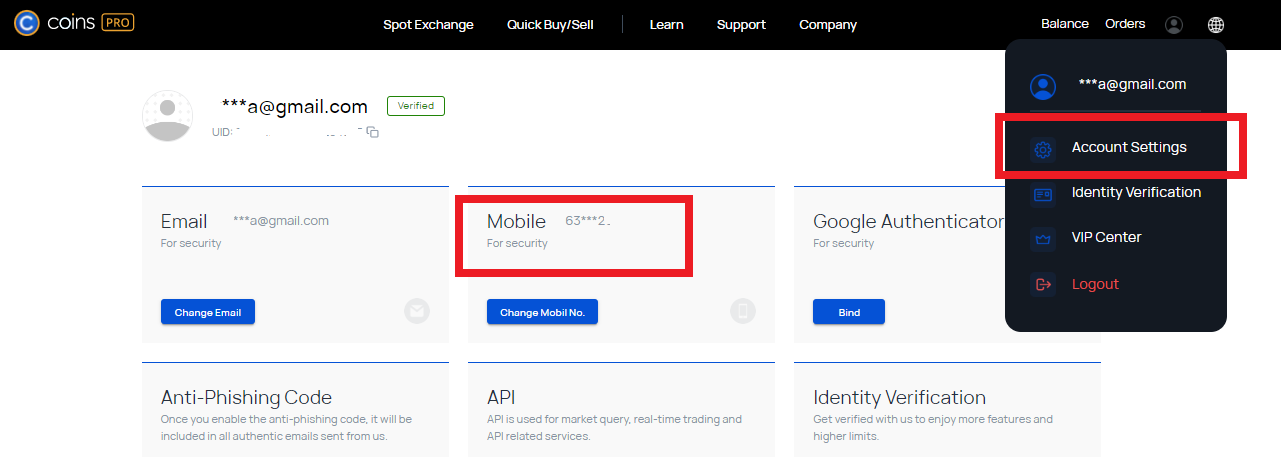The image size is (1281, 457).
Task: Click the Change Mobil No. button
Action: [543, 312]
